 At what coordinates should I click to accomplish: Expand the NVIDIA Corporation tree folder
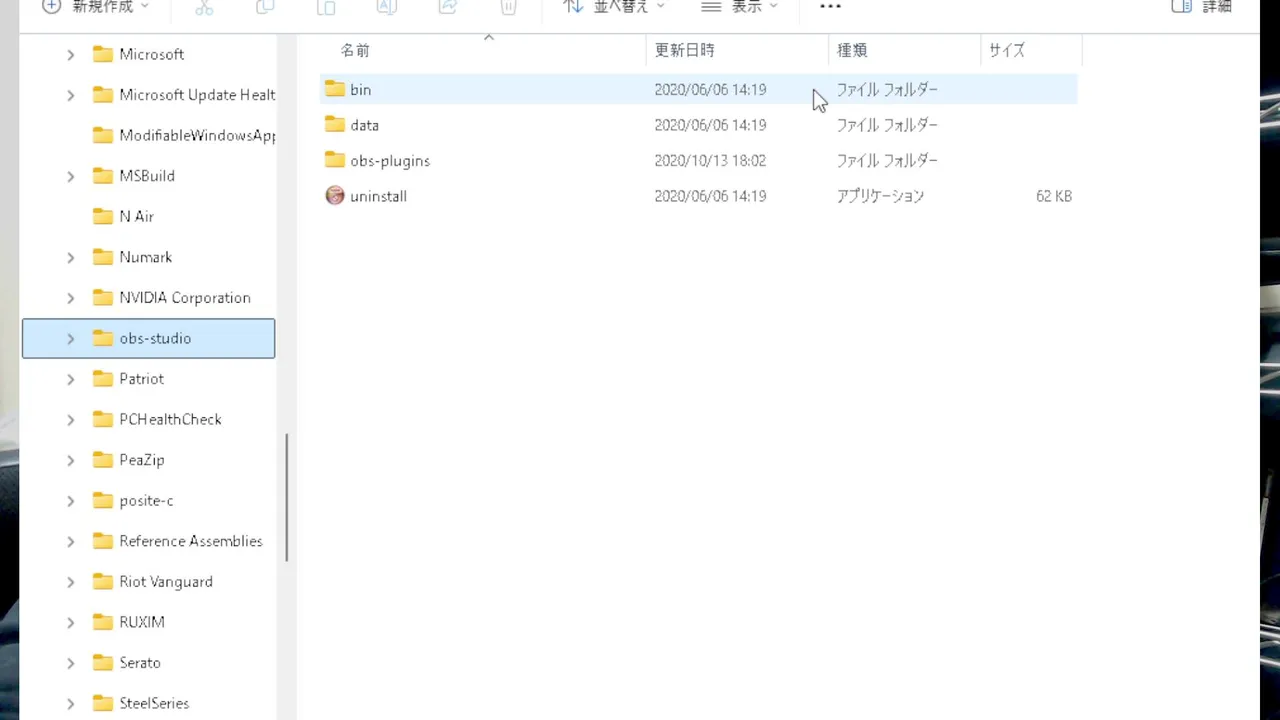(70, 298)
